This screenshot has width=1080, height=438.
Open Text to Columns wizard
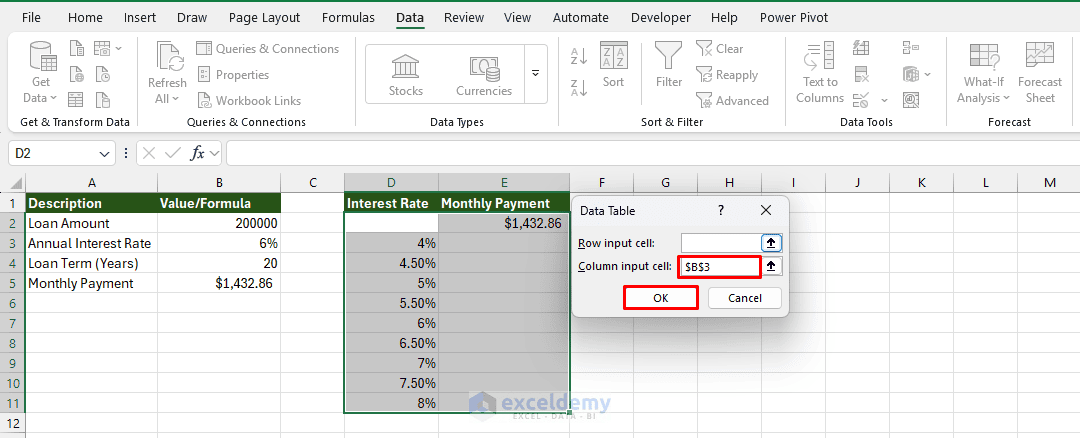(820, 74)
